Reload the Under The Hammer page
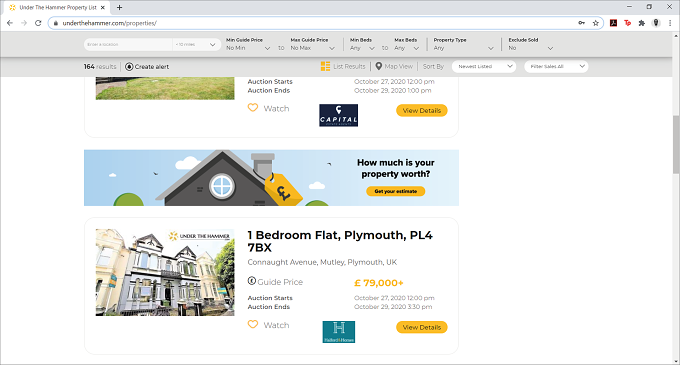This screenshot has width=680, height=365. [x=38, y=23]
